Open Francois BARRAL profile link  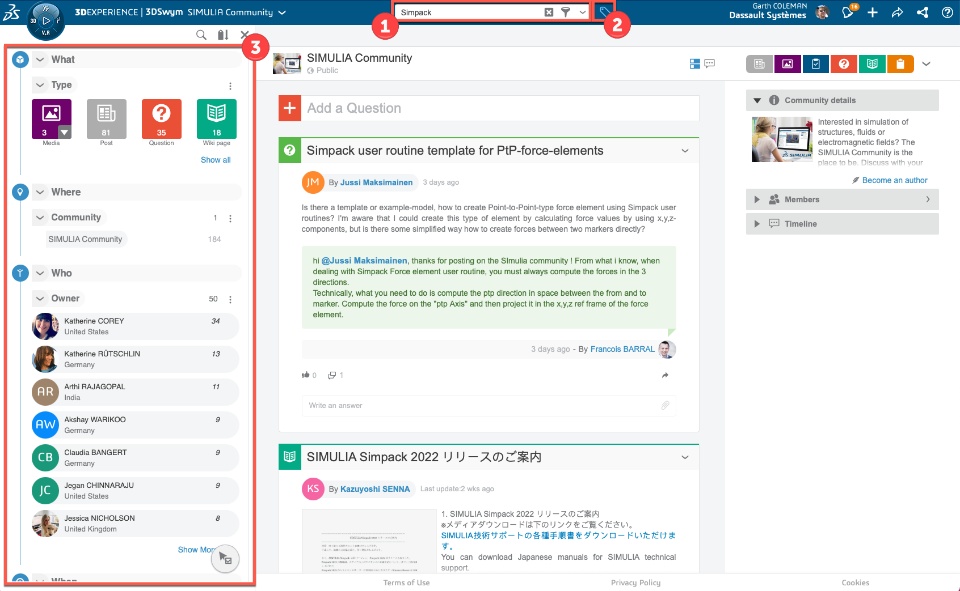pos(622,349)
